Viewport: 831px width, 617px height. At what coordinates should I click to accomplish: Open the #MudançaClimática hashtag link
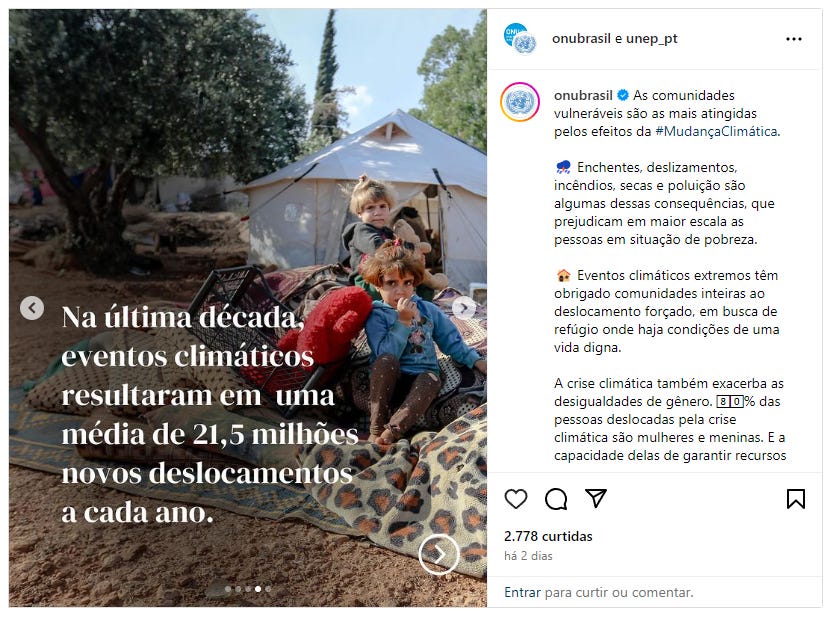[717, 131]
